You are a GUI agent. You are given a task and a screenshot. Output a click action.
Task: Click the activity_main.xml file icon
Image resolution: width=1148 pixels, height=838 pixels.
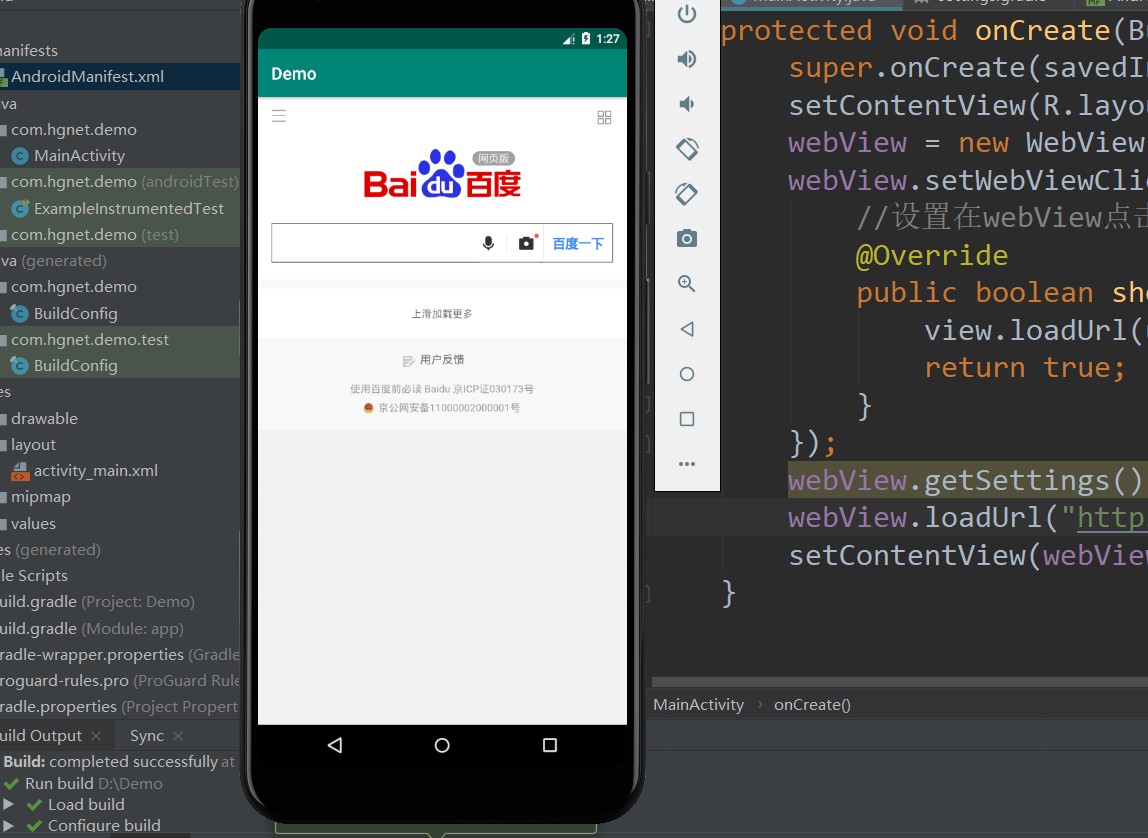(x=20, y=471)
